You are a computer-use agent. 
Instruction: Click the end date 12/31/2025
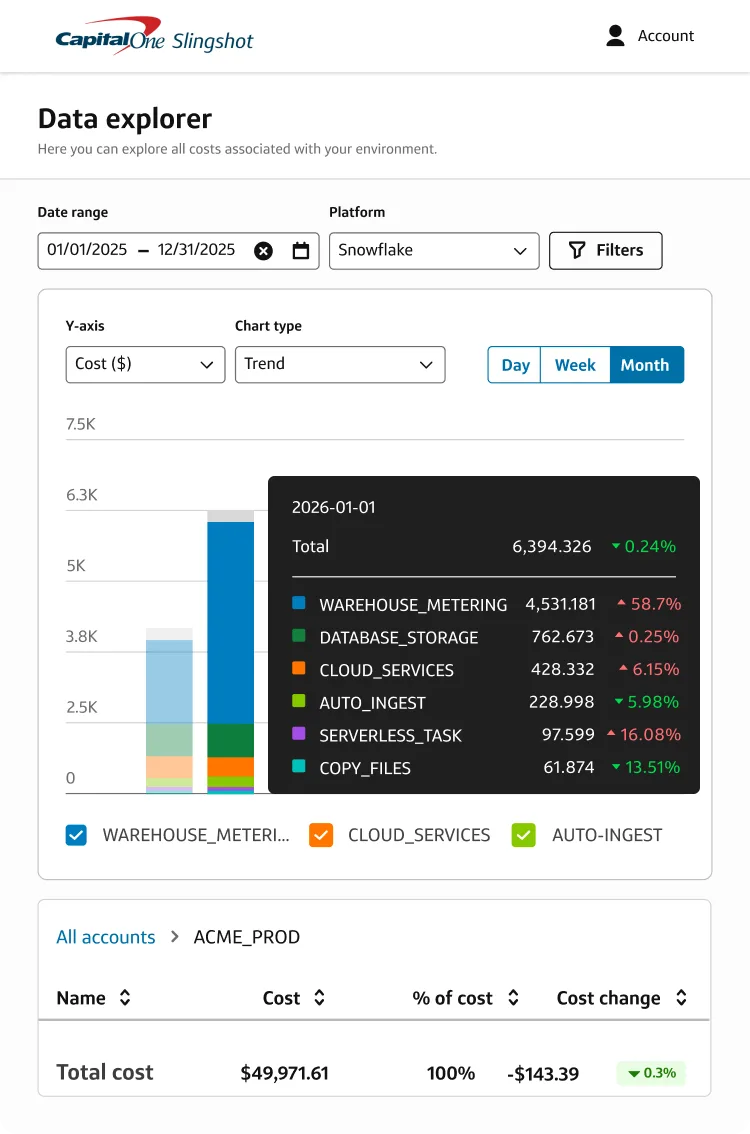[196, 250]
